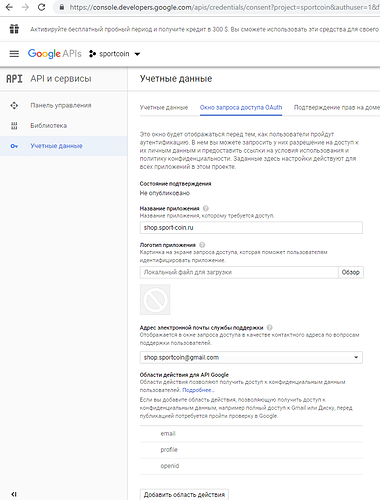Click the gift icon in promo banner
380x500 pixels.
14,29
